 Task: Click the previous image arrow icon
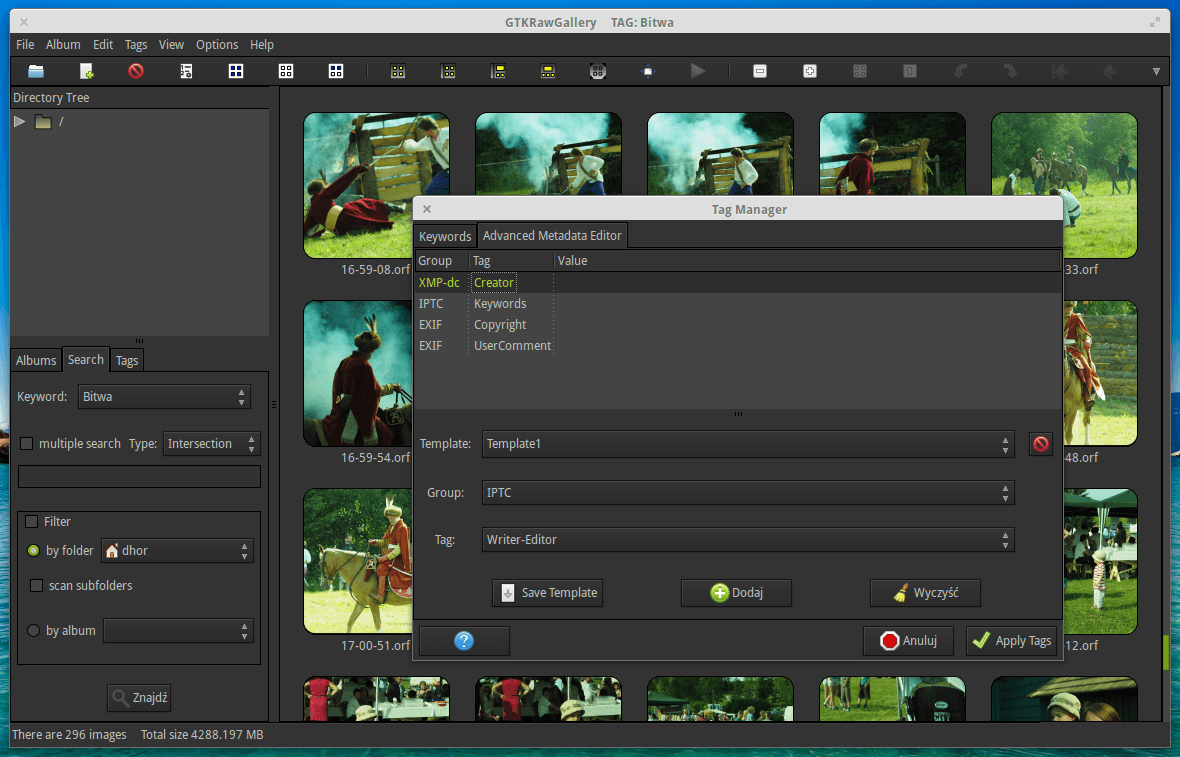[x=1109, y=71]
